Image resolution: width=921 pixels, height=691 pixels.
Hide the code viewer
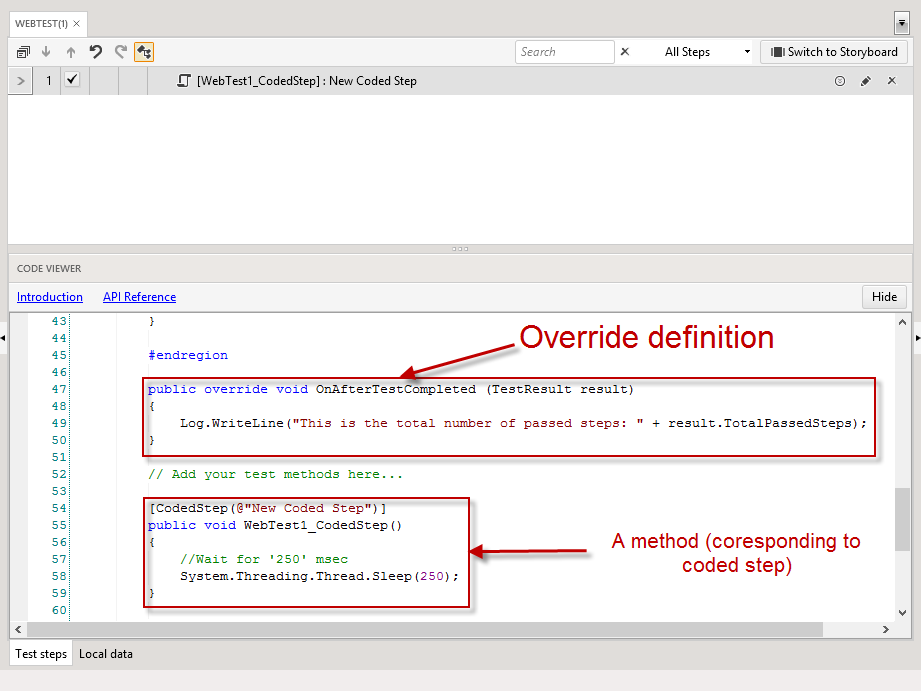tap(884, 297)
